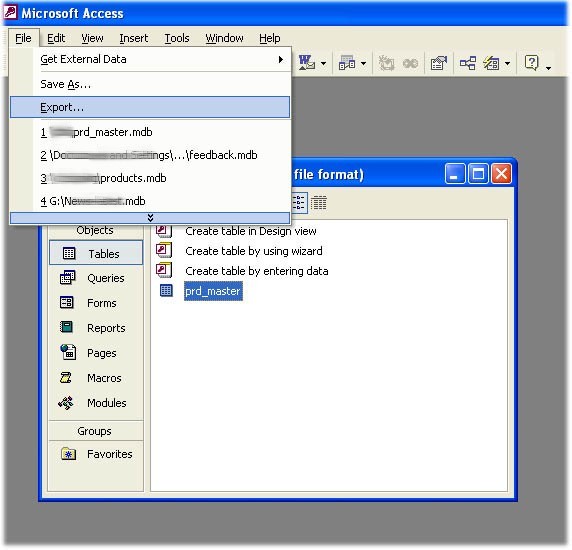This screenshot has height=550, width=572.
Task: Click the Objects bar header
Action: tap(96, 231)
